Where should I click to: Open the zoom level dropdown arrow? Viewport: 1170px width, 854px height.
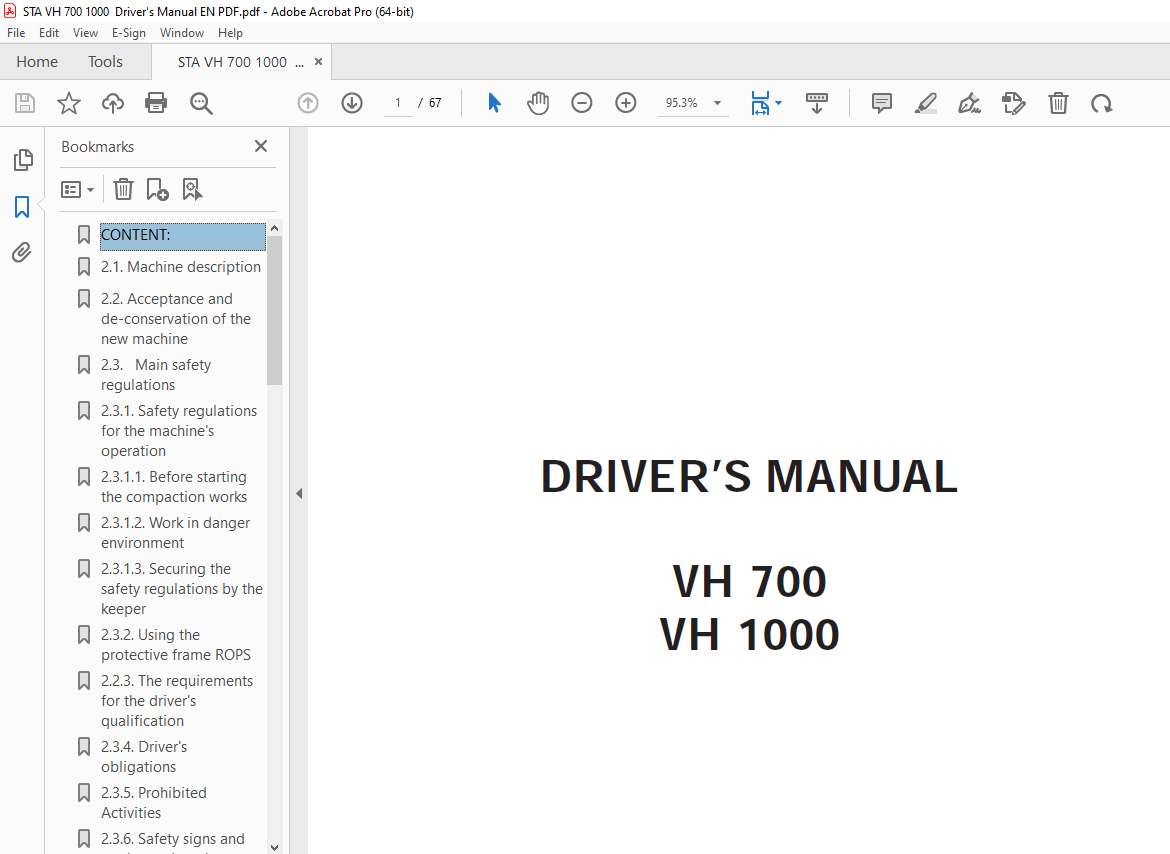717,103
